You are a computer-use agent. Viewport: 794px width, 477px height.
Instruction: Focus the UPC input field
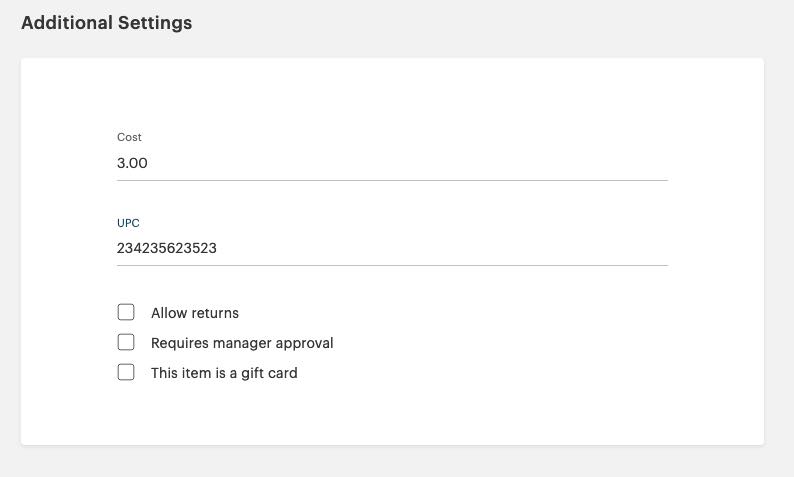click(392, 248)
